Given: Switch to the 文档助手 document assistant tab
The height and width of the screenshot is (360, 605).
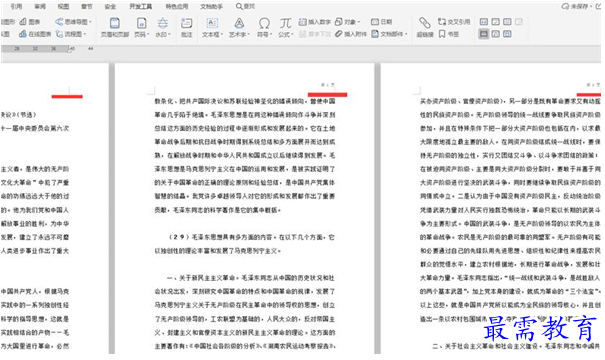Looking at the screenshot, I should [x=211, y=6].
